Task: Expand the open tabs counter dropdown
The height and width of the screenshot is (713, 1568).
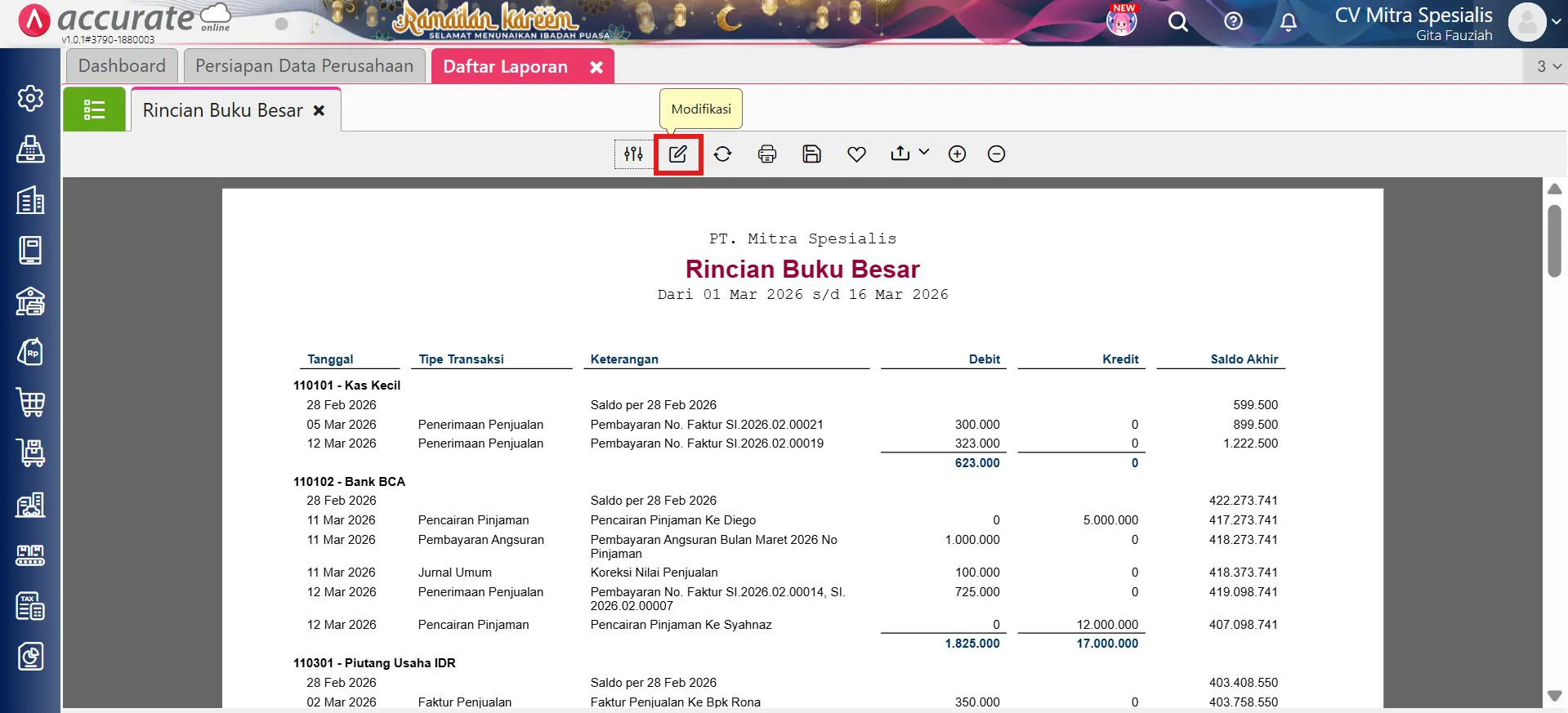Action: 1548,66
